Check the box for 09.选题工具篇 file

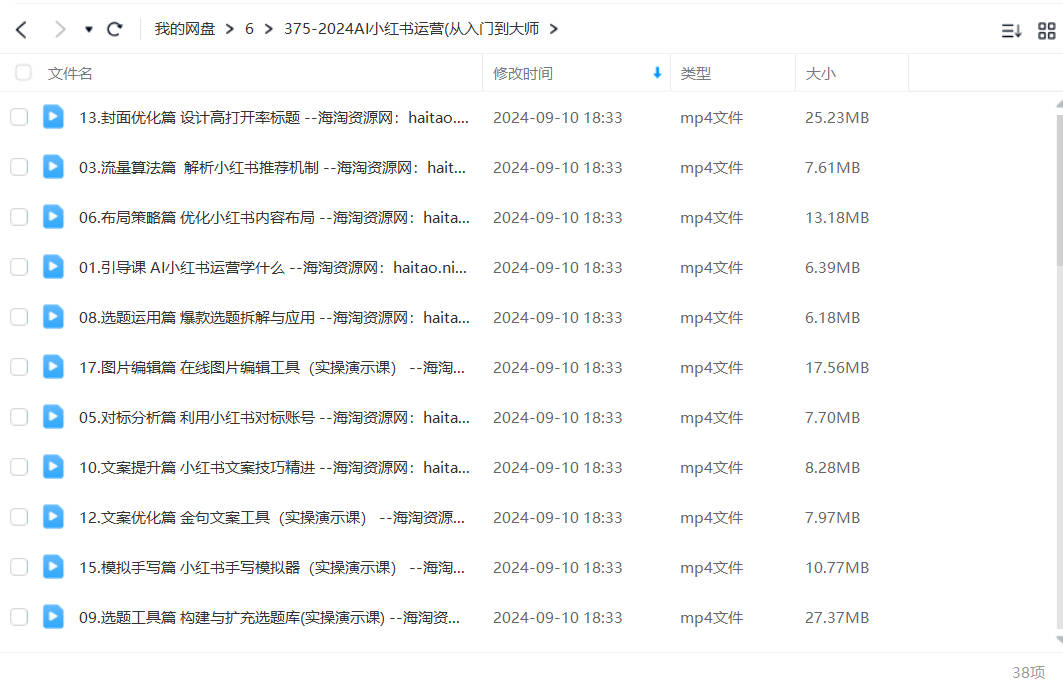(x=19, y=617)
